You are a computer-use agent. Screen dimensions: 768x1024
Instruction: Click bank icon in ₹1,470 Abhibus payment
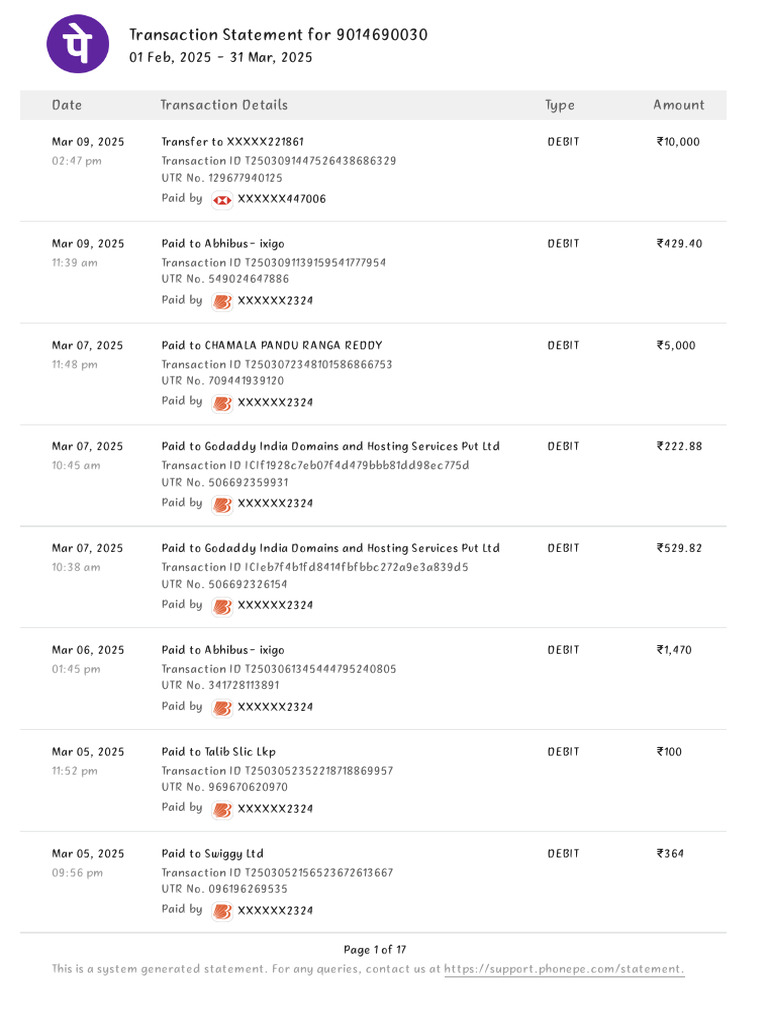(222, 708)
